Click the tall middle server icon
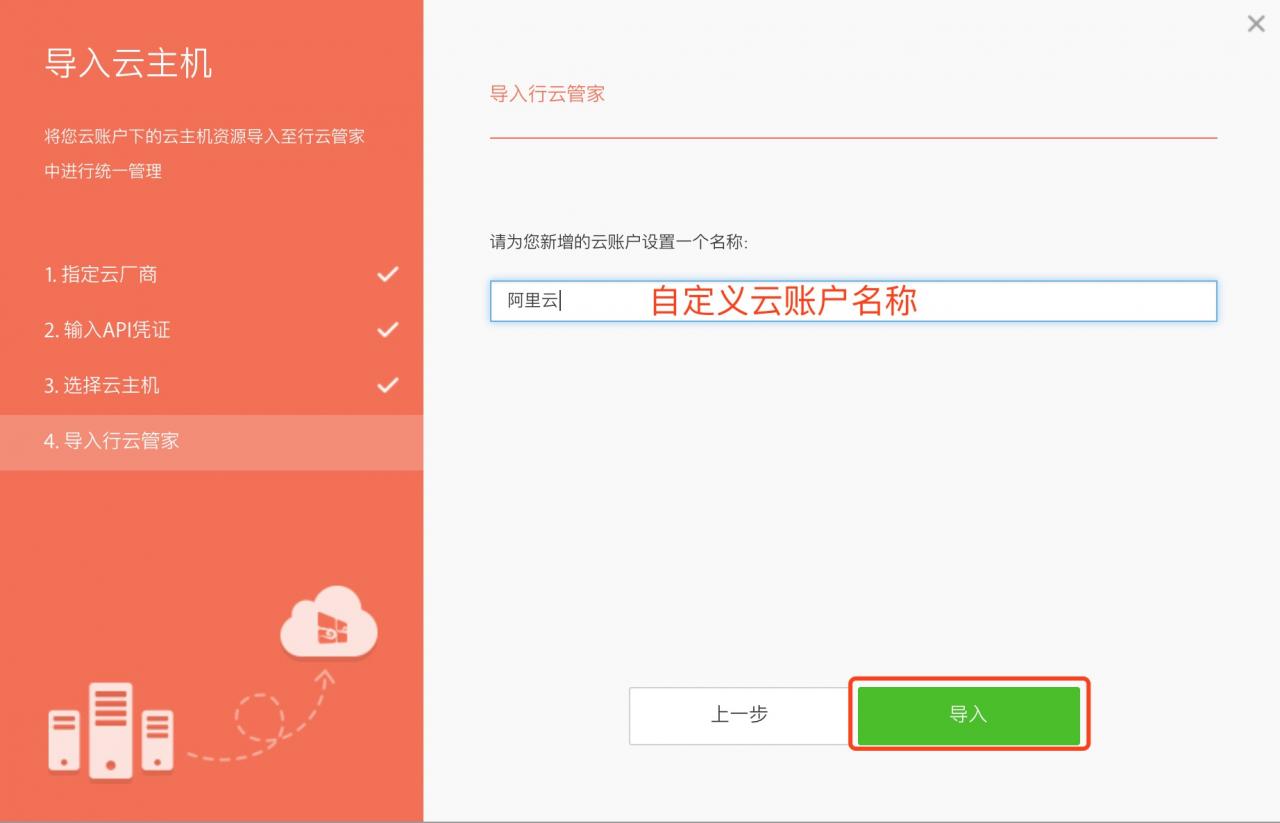The image size is (1280, 823). pyautogui.click(x=111, y=730)
